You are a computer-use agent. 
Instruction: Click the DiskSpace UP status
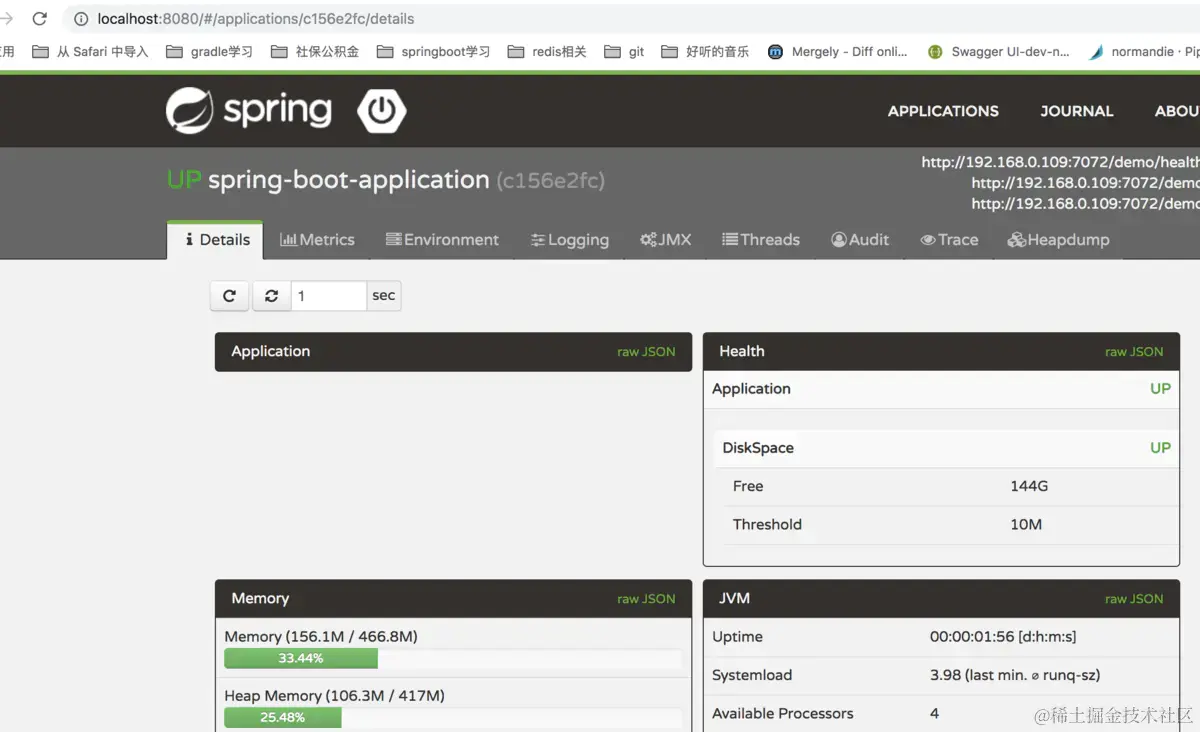[x=1160, y=448]
